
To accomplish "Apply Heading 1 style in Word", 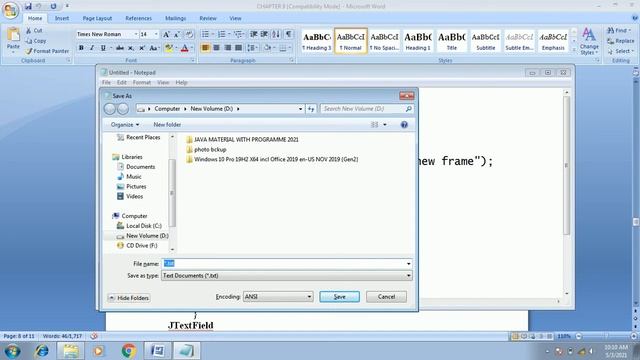I will (x=418, y=41).
